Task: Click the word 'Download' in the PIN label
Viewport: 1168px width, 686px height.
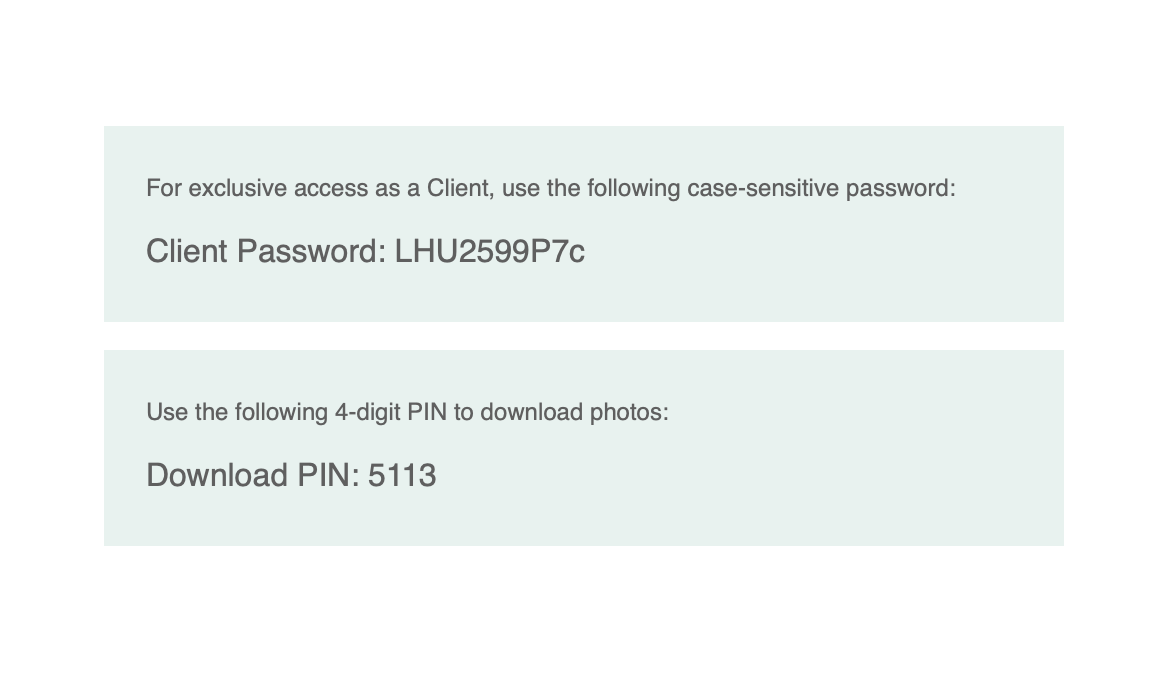Action: tap(217, 475)
